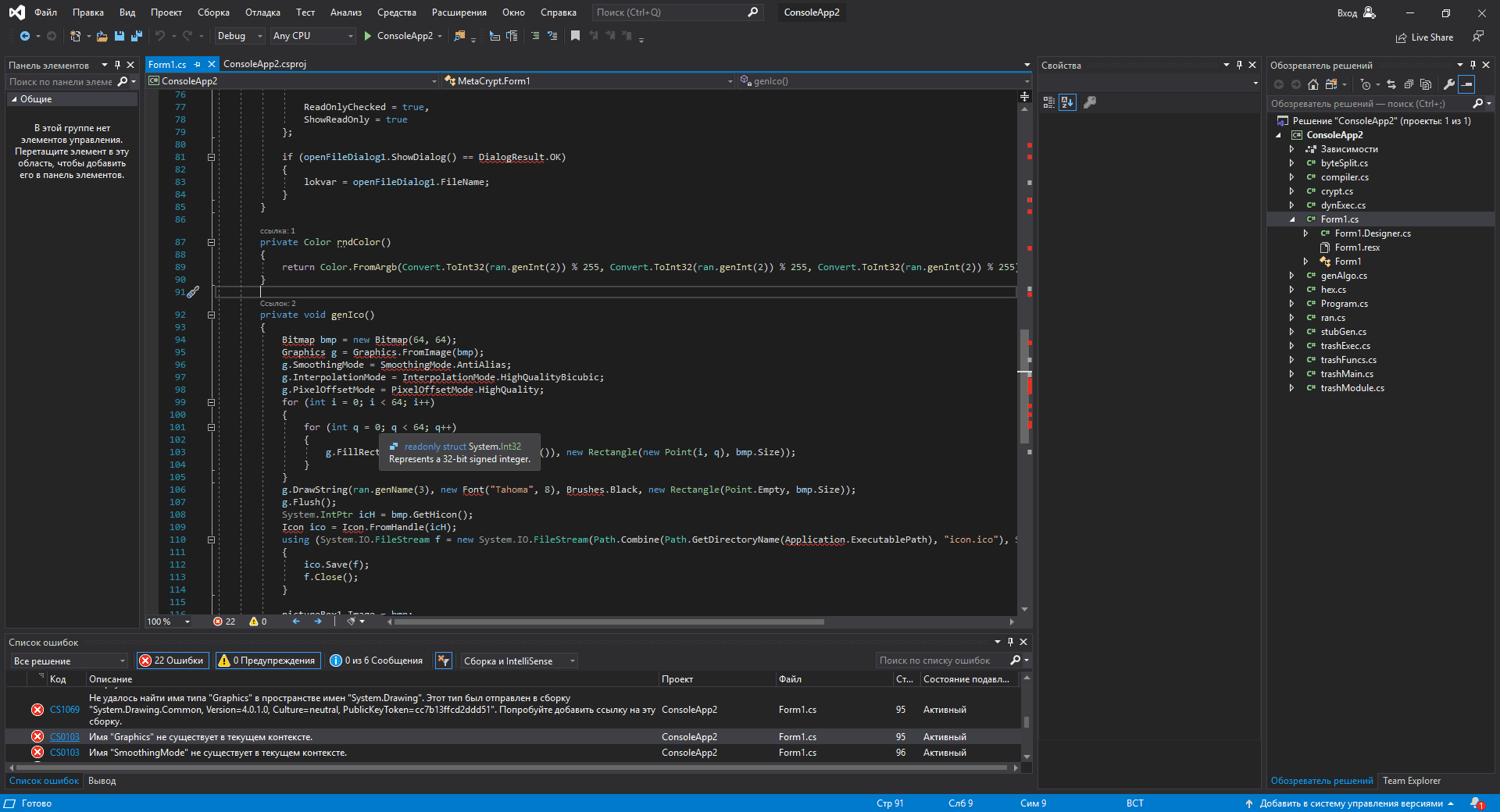Open the Debug configuration dropdown
Screen dimensions: 1500x812
tap(239, 36)
